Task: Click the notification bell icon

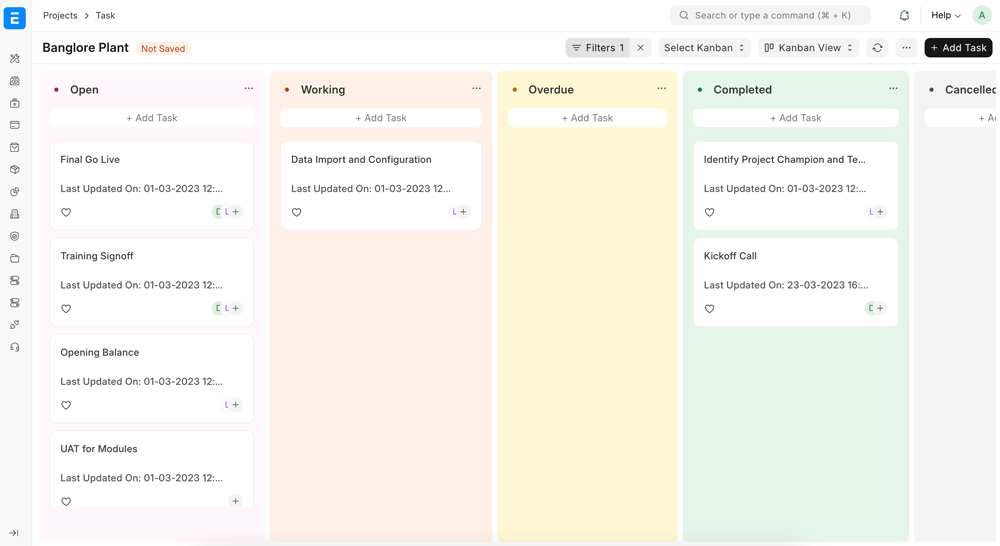Action: [904, 15]
